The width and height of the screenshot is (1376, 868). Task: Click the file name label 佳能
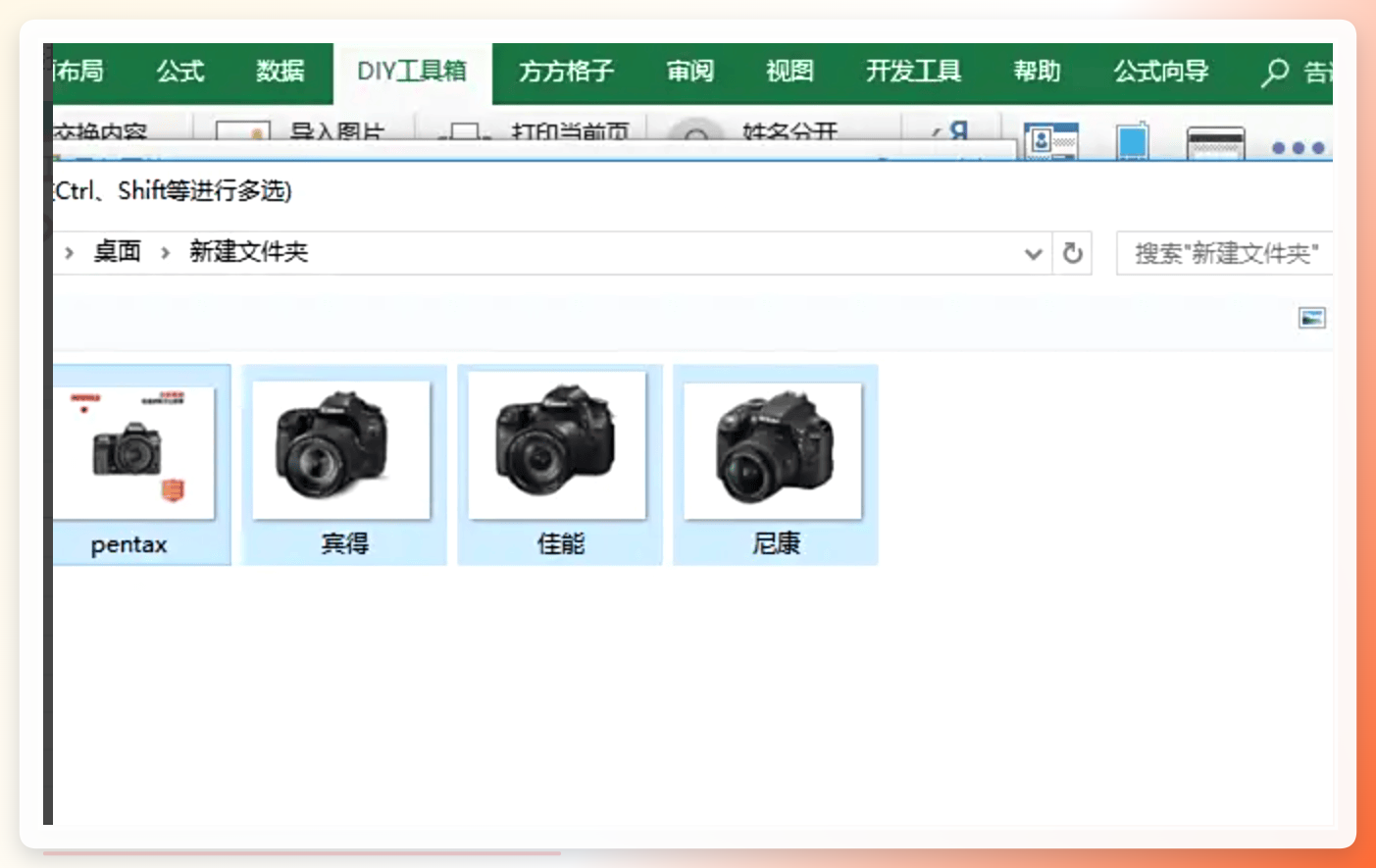[x=560, y=543]
